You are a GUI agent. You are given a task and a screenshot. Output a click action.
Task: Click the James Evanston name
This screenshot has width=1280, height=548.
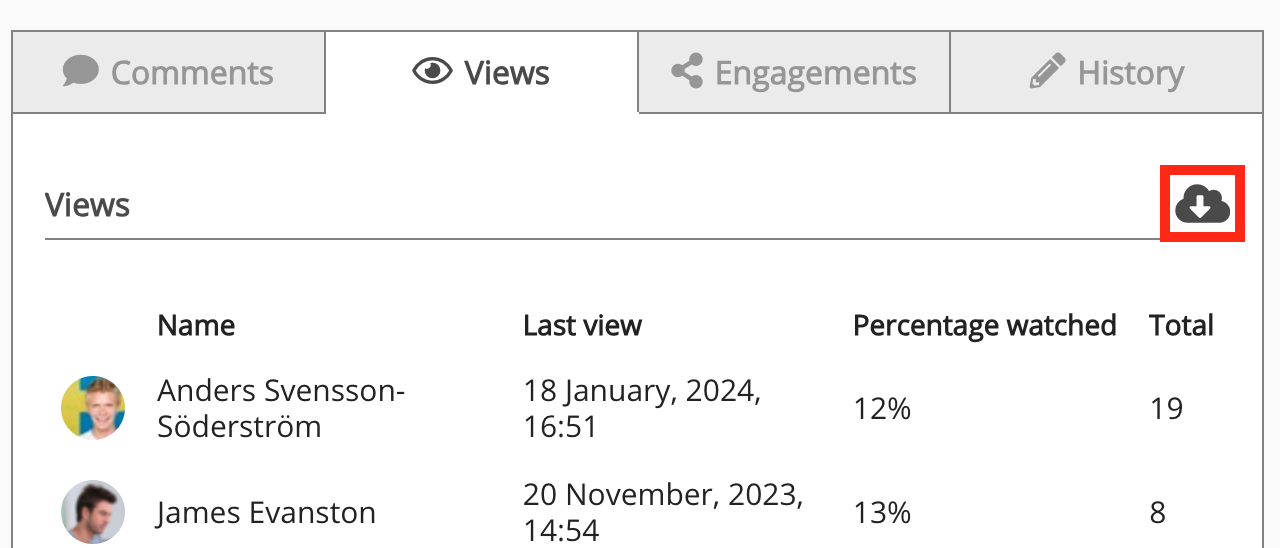pyautogui.click(x=266, y=513)
